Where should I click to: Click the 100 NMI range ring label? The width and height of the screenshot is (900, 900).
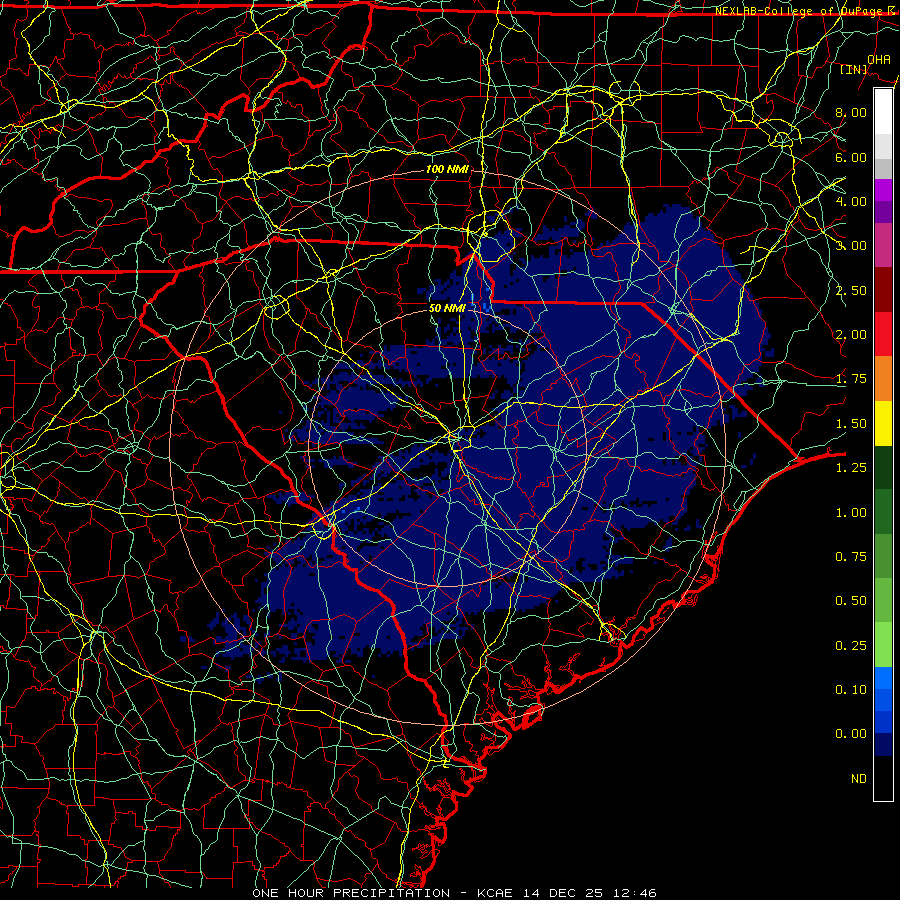[x=447, y=169]
